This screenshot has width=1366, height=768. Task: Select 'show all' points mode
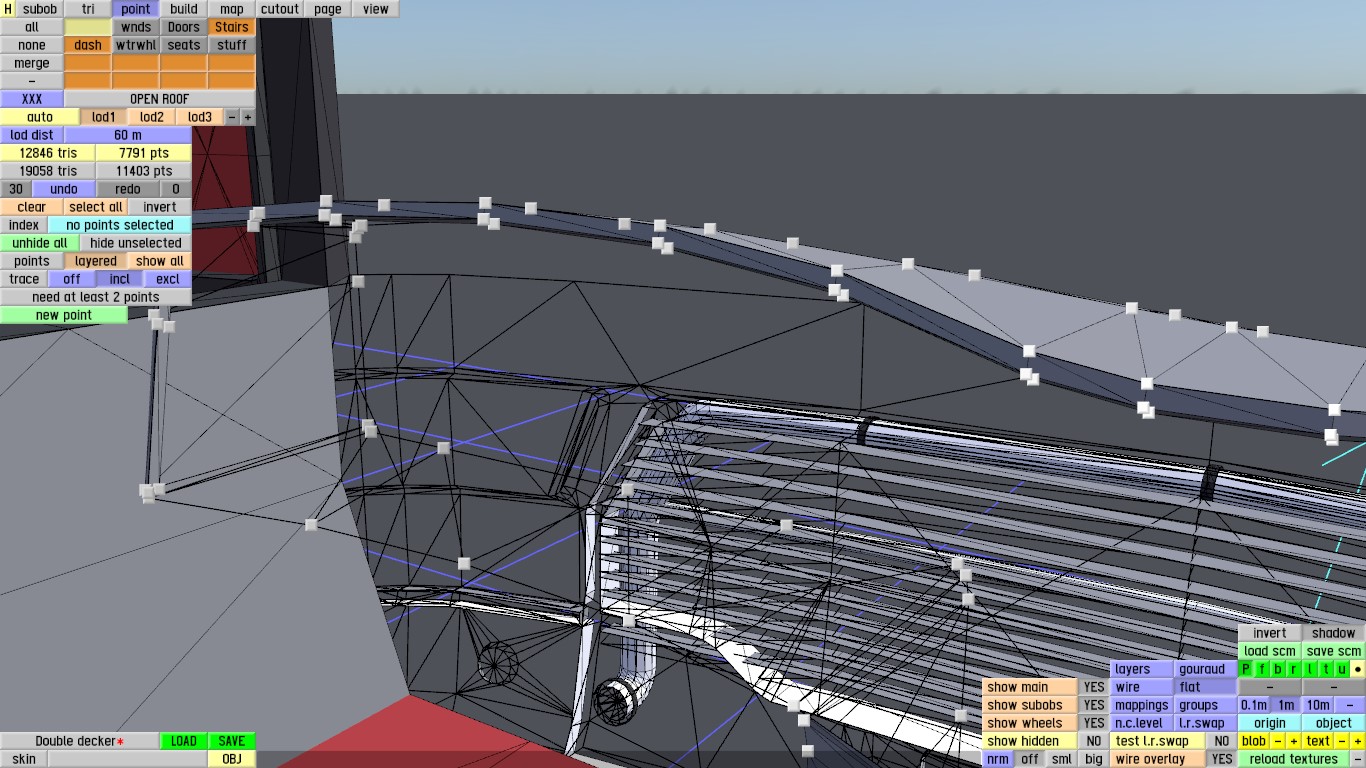pos(160,261)
